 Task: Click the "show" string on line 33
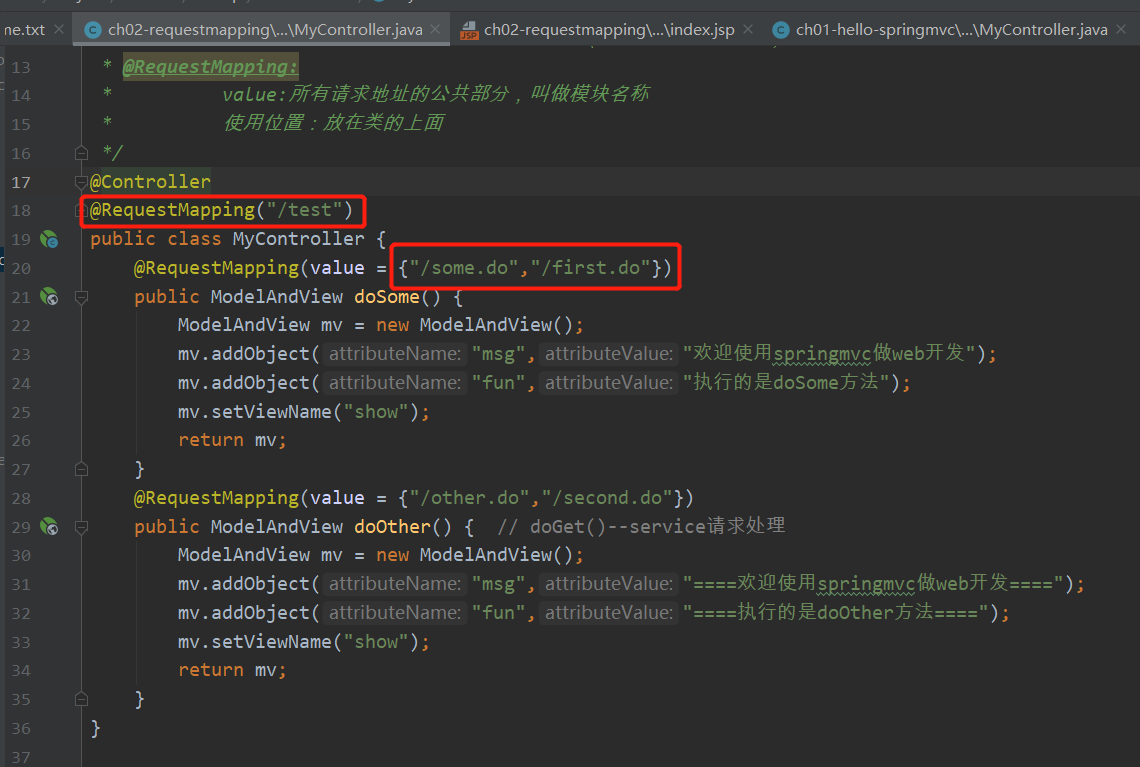pos(376,641)
